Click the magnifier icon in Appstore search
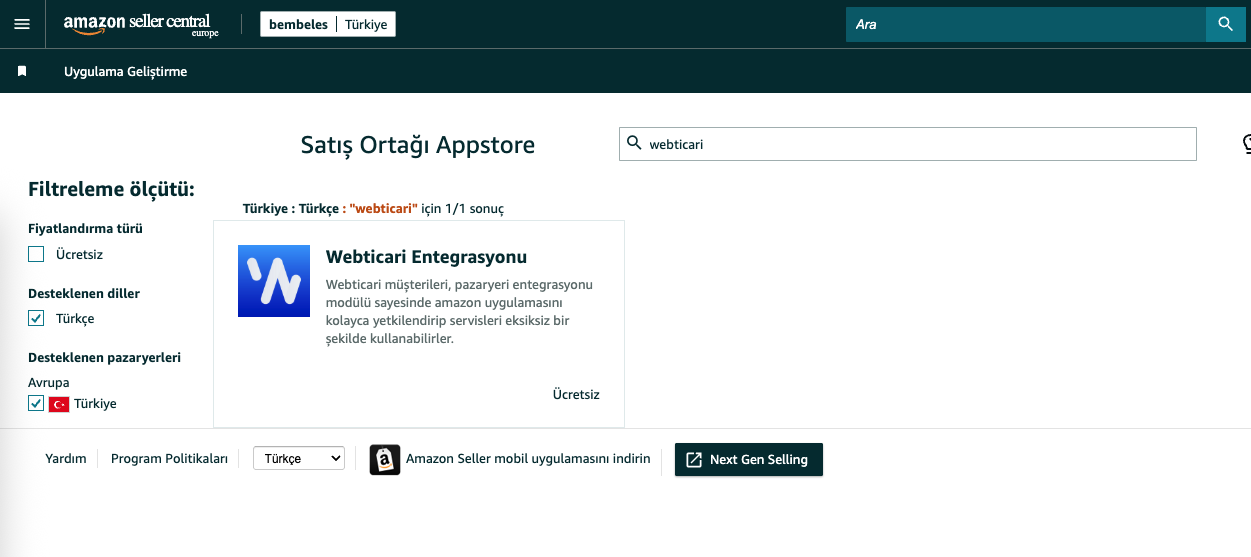The image size is (1251, 557). (x=634, y=144)
